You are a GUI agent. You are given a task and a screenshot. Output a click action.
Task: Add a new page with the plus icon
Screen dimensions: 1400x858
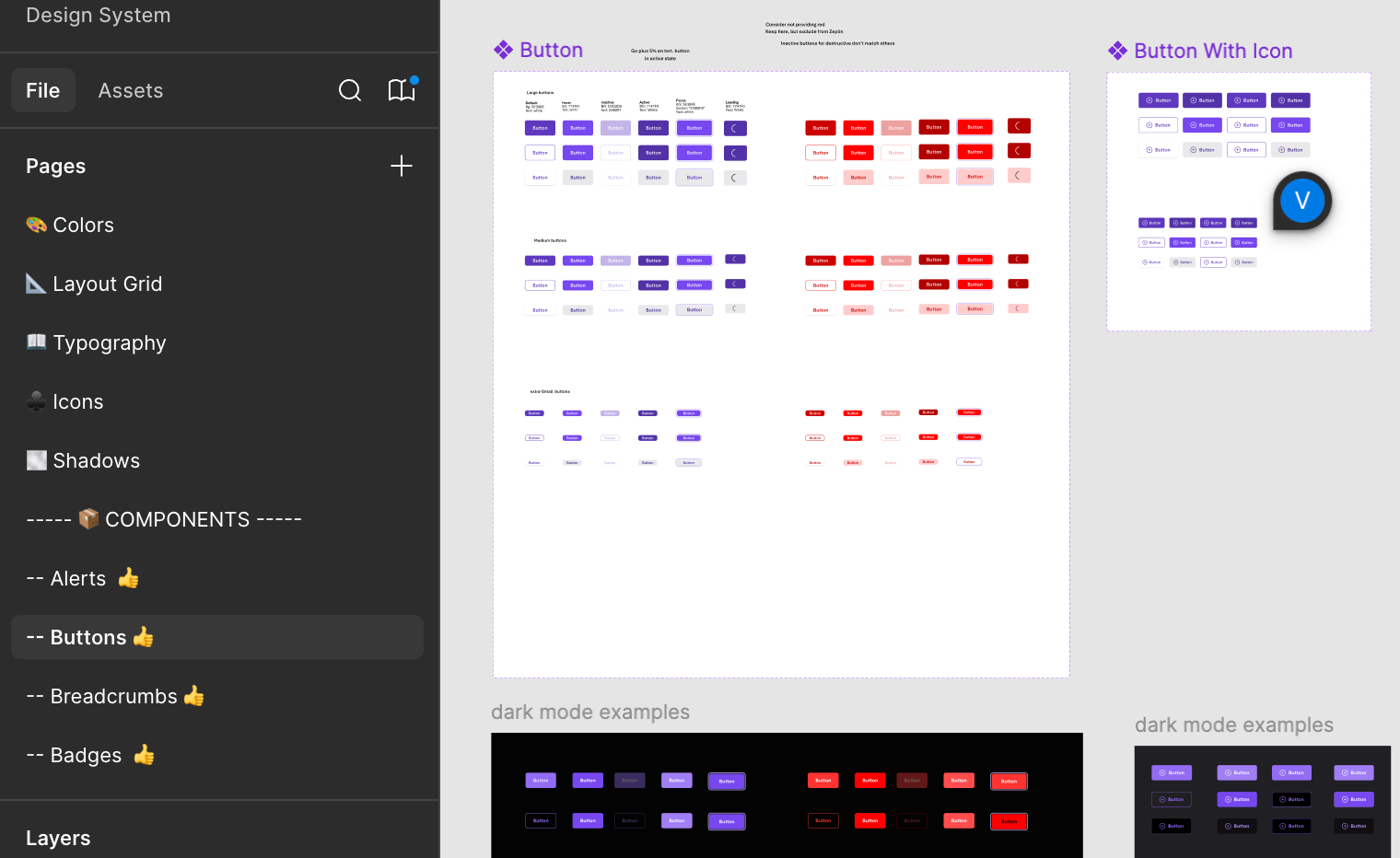click(x=402, y=166)
